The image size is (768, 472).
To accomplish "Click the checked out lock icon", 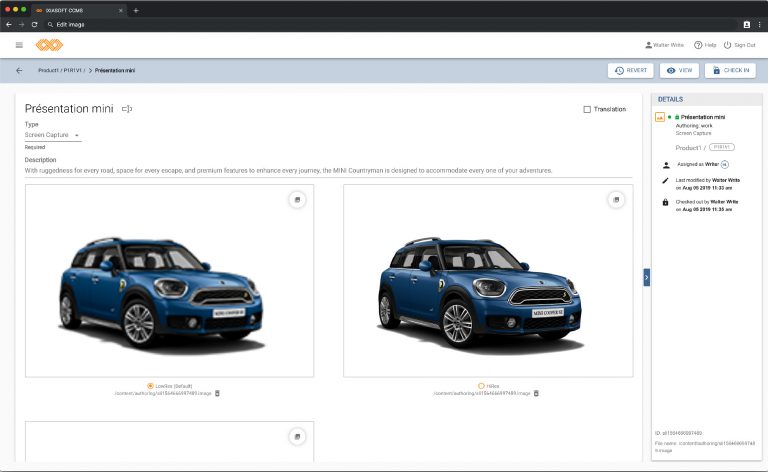I will (x=665, y=202).
